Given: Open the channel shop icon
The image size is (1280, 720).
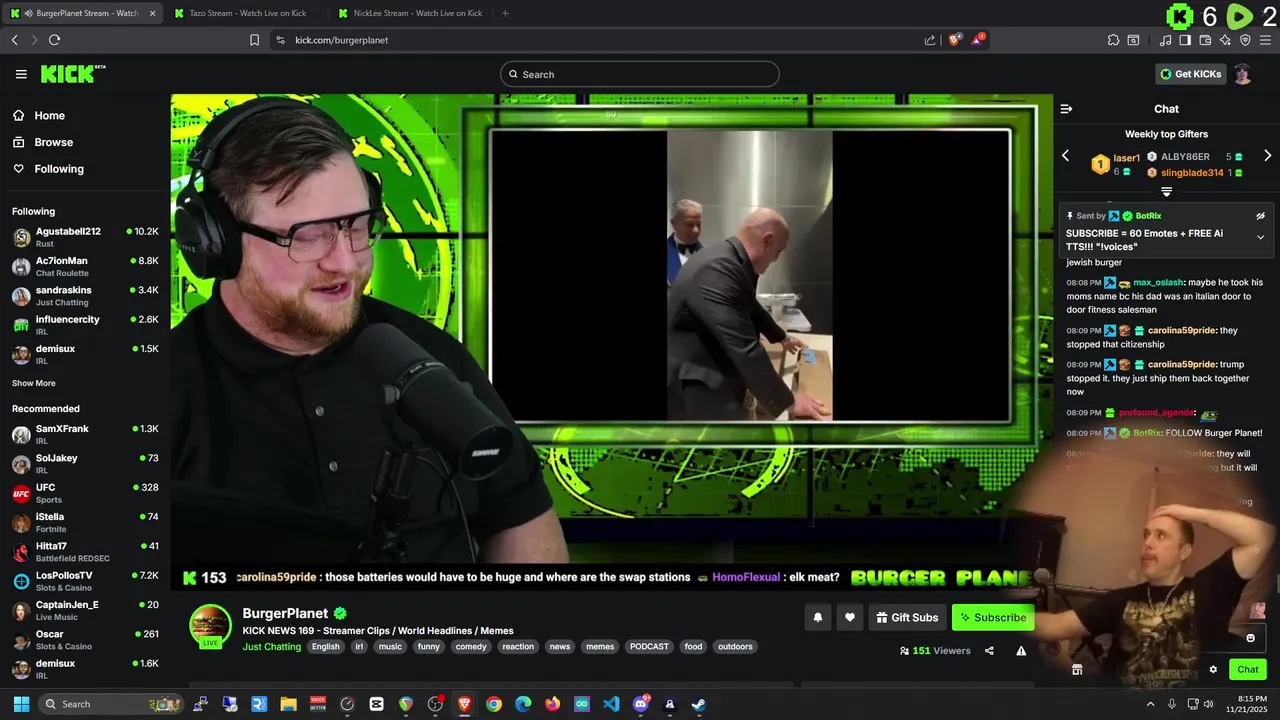Looking at the screenshot, I should point(1077,670).
